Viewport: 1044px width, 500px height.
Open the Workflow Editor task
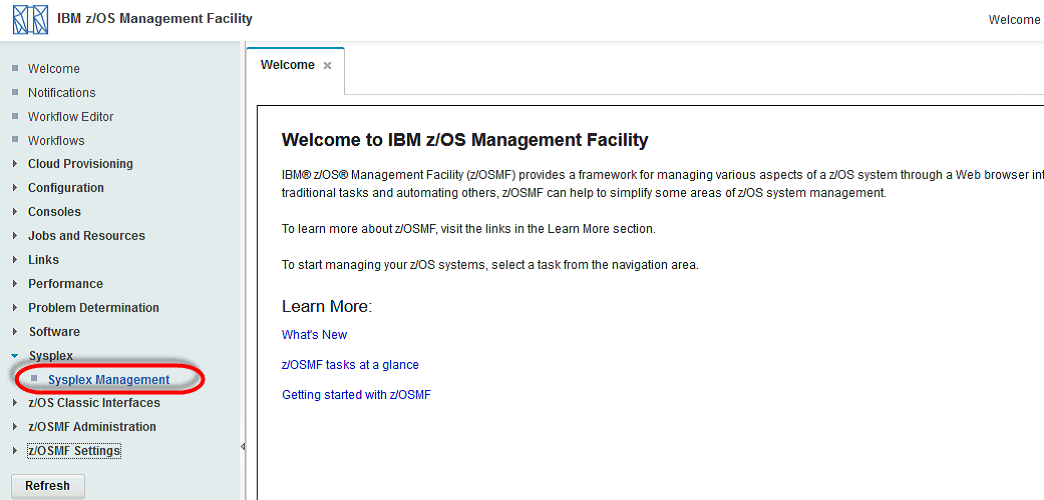point(70,117)
